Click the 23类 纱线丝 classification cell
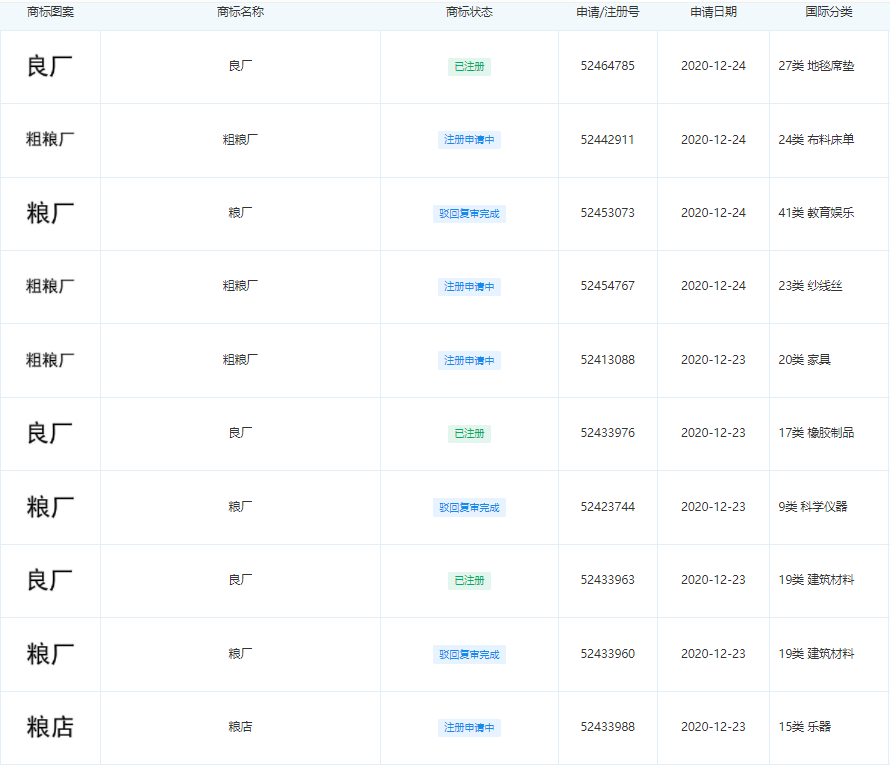This screenshot has width=890, height=767. tap(810, 286)
